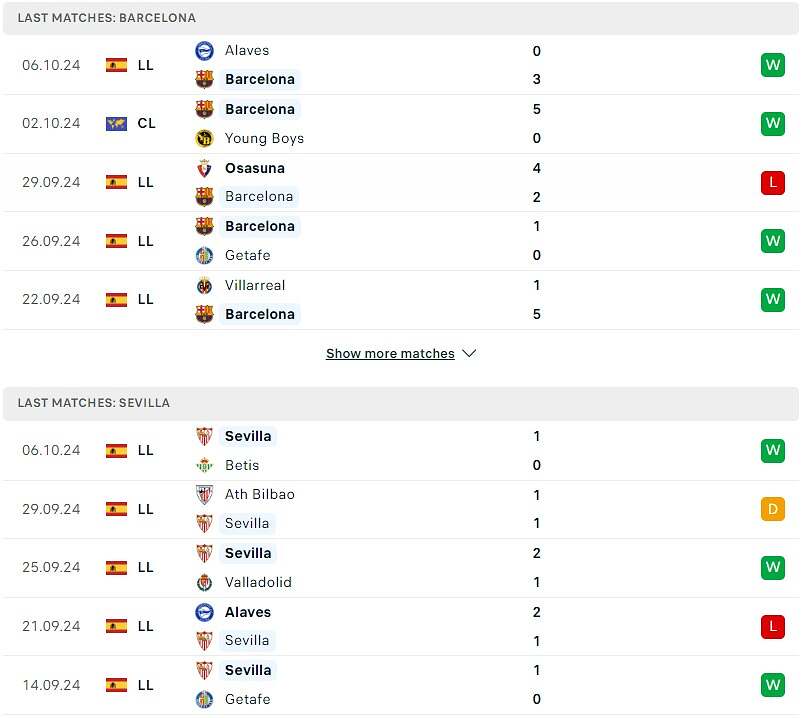Click the Alaves club crest icon
802x718 pixels.
205,50
